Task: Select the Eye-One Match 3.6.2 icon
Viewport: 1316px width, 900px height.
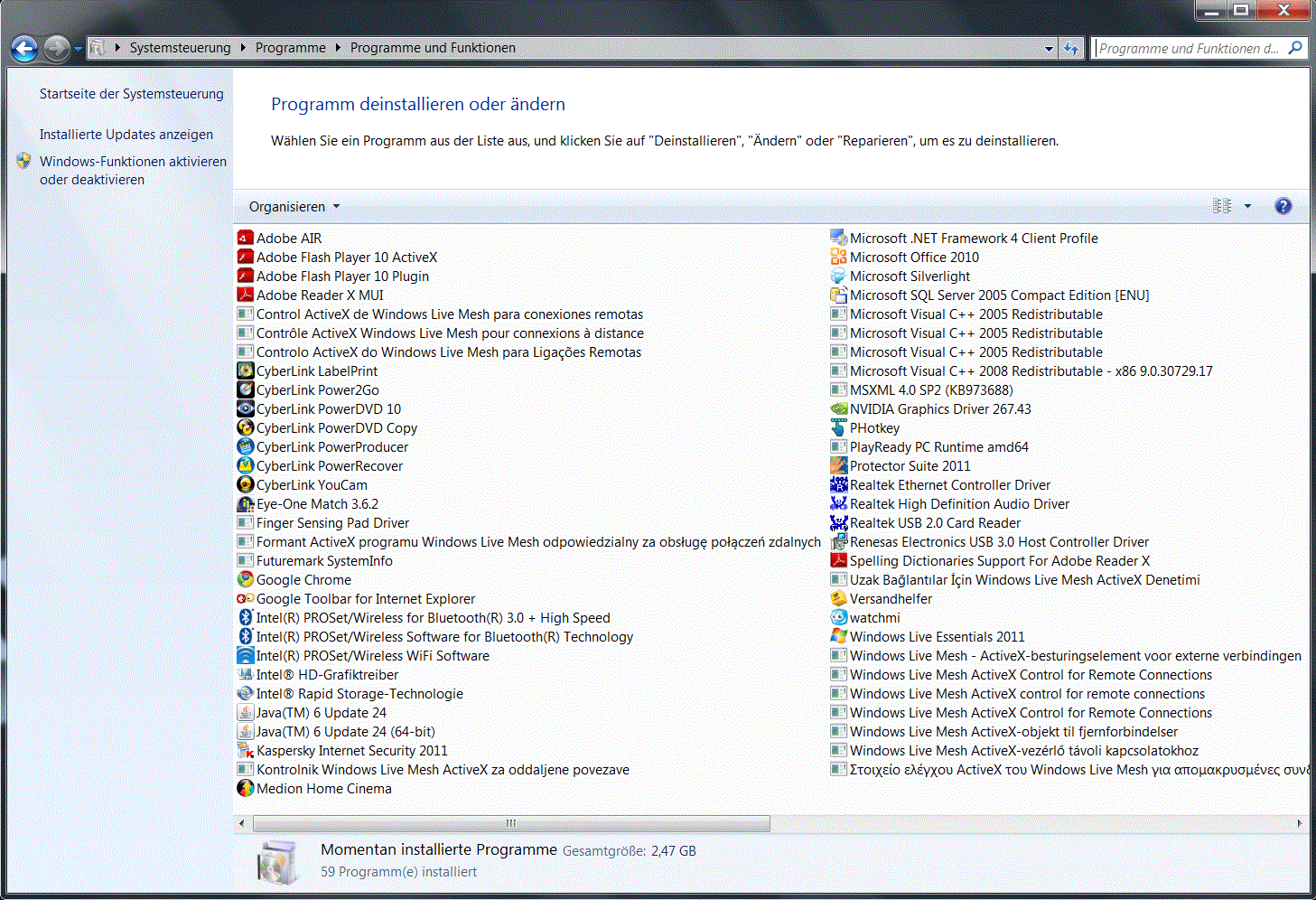Action: point(245,503)
